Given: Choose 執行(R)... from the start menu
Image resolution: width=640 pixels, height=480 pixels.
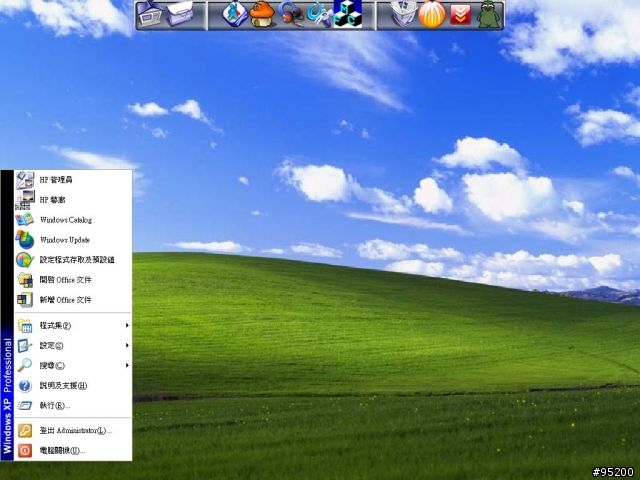Looking at the screenshot, I should click(x=73, y=405).
